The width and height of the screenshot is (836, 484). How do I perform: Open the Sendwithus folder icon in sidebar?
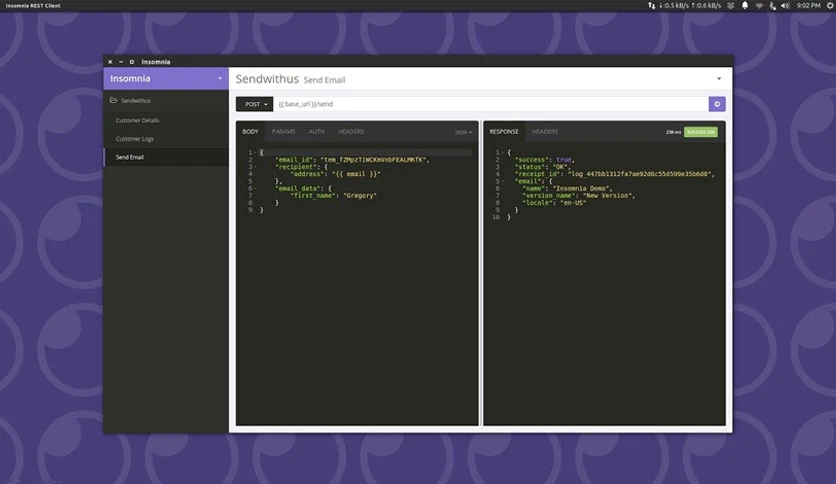[114, 100]
